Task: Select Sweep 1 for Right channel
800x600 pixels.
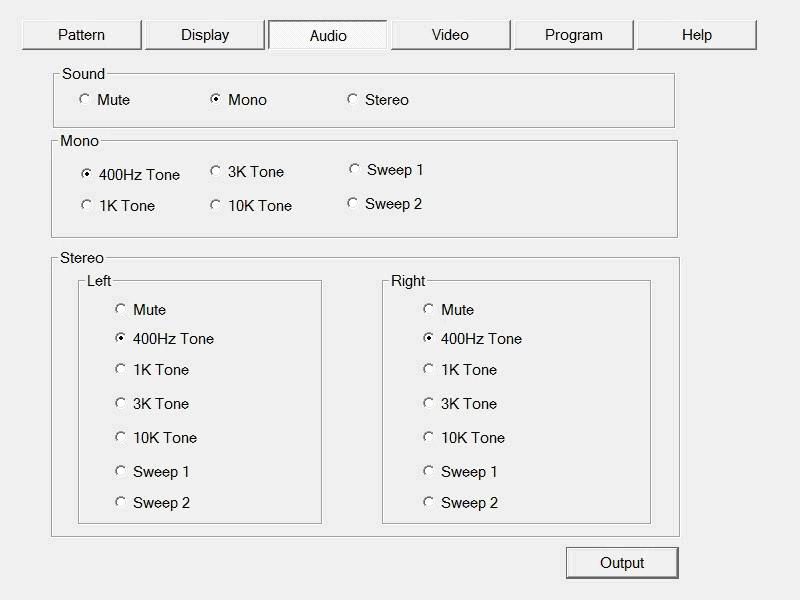Action: click(x=429, y=472)
